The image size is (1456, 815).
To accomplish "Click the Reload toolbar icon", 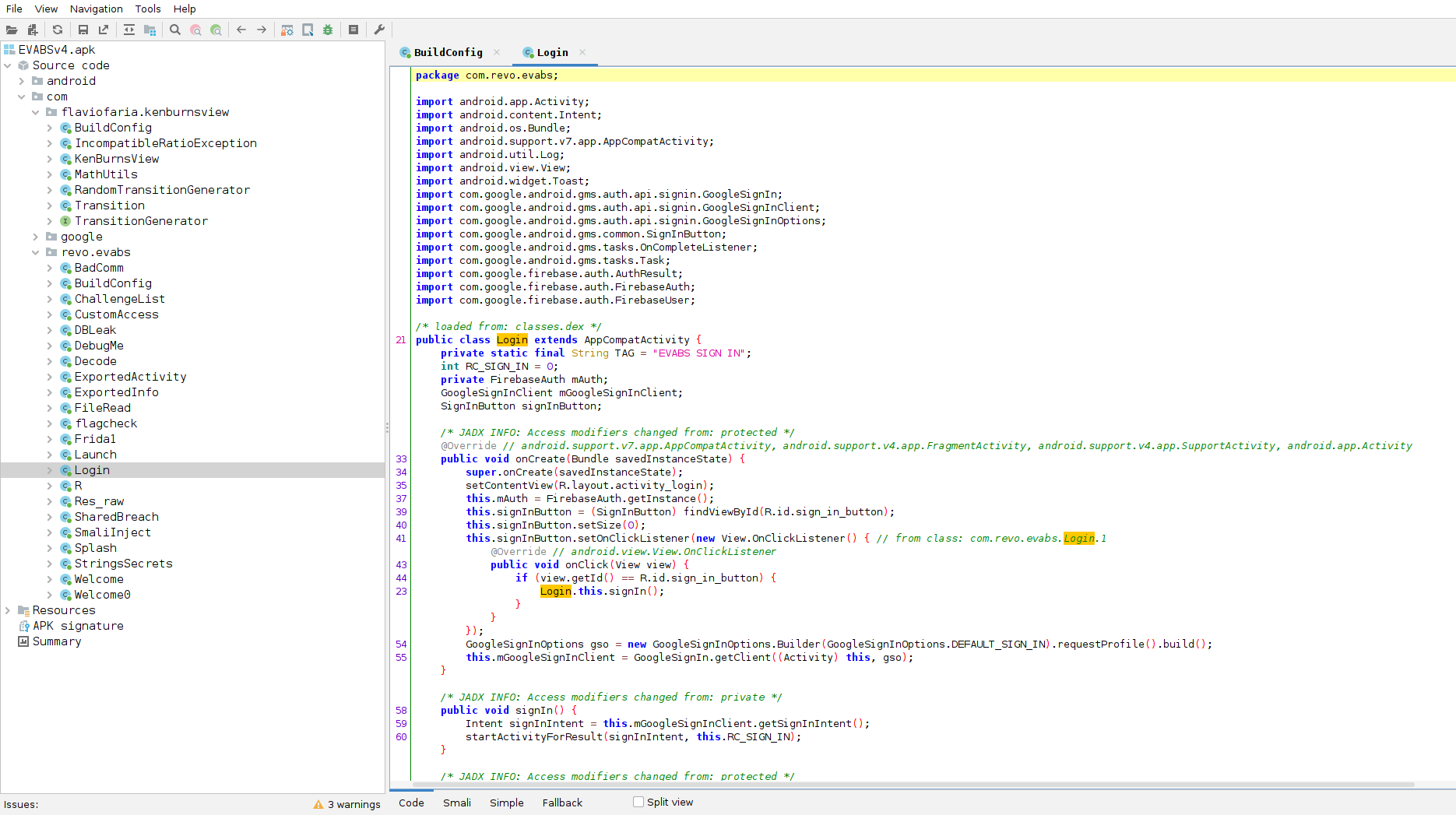I will [x=58, y=30].
